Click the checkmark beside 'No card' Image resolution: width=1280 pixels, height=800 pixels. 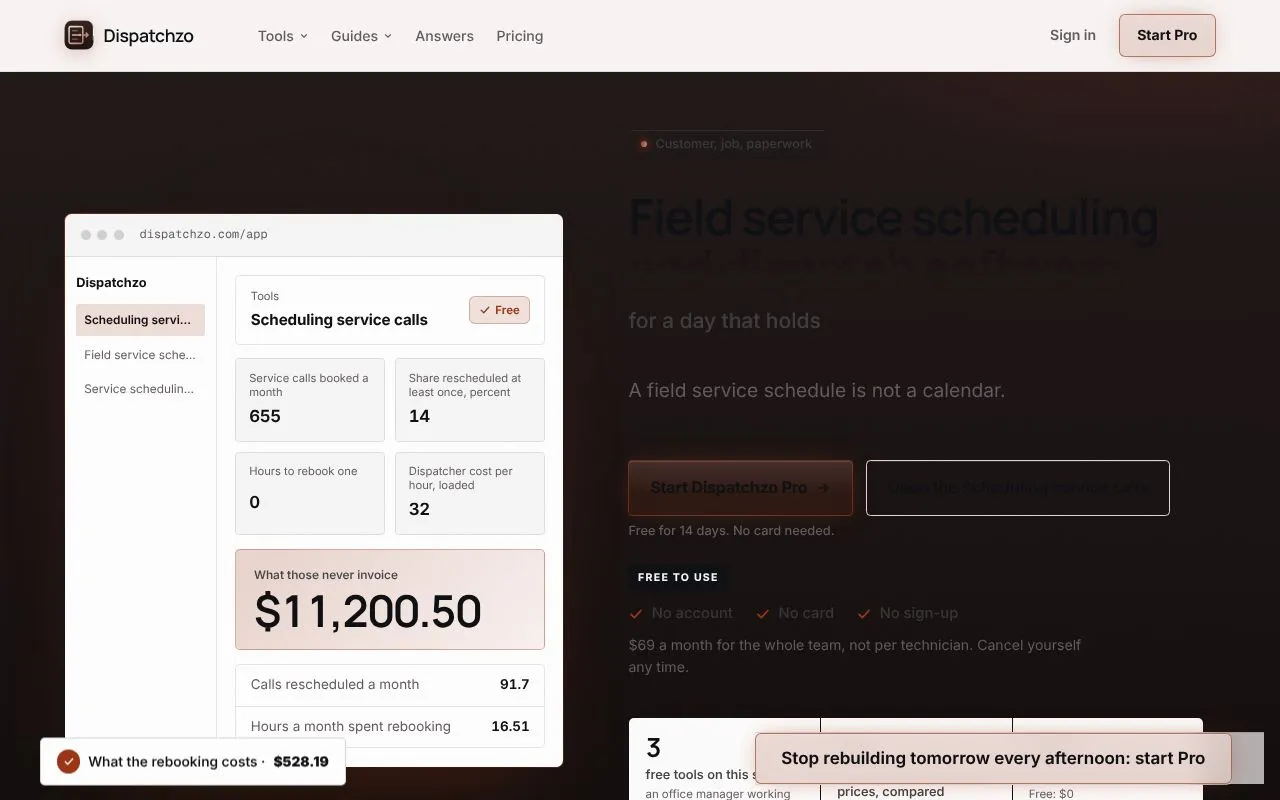763,614
